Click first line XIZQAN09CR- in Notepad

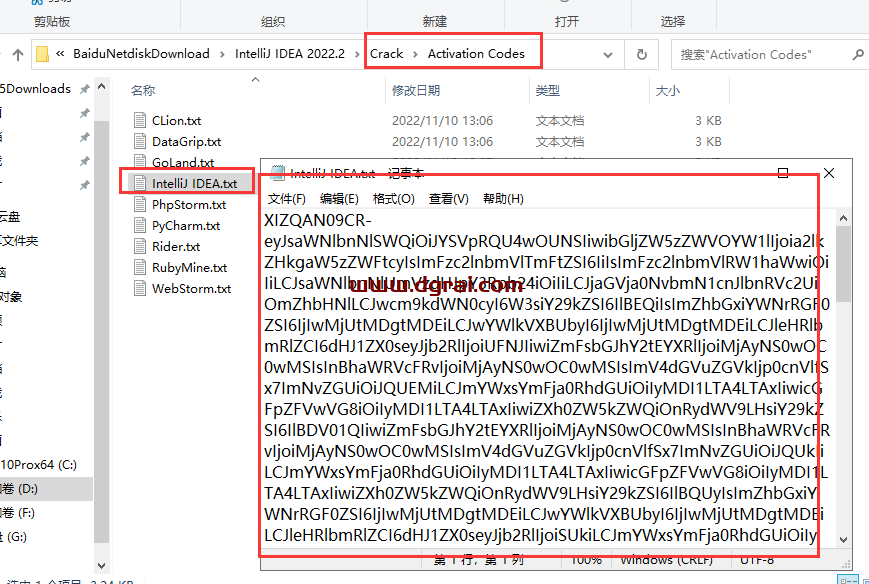tap(318, 220)
